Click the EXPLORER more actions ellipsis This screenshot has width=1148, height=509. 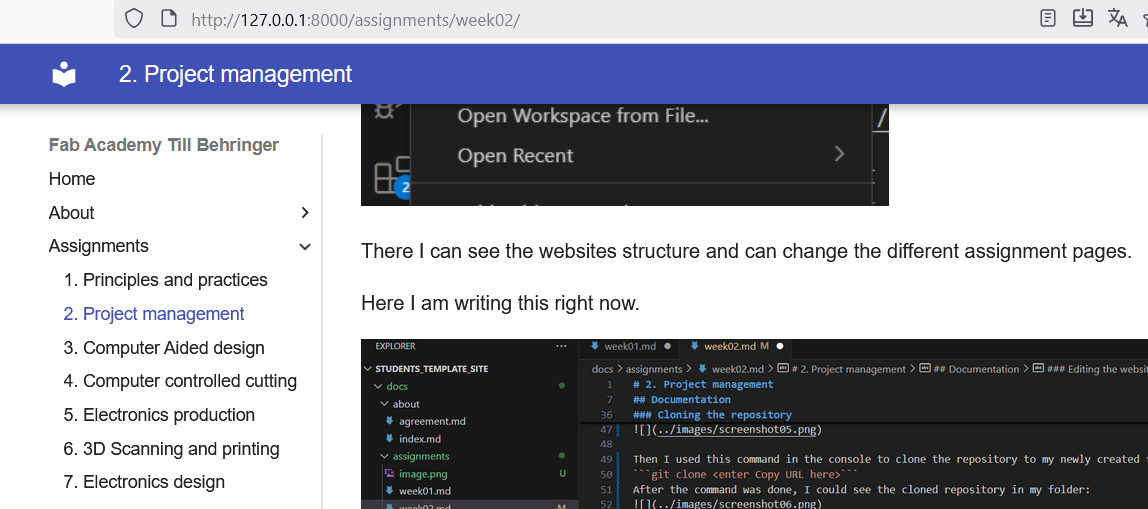pyautogui.click(x=561, y=346)
